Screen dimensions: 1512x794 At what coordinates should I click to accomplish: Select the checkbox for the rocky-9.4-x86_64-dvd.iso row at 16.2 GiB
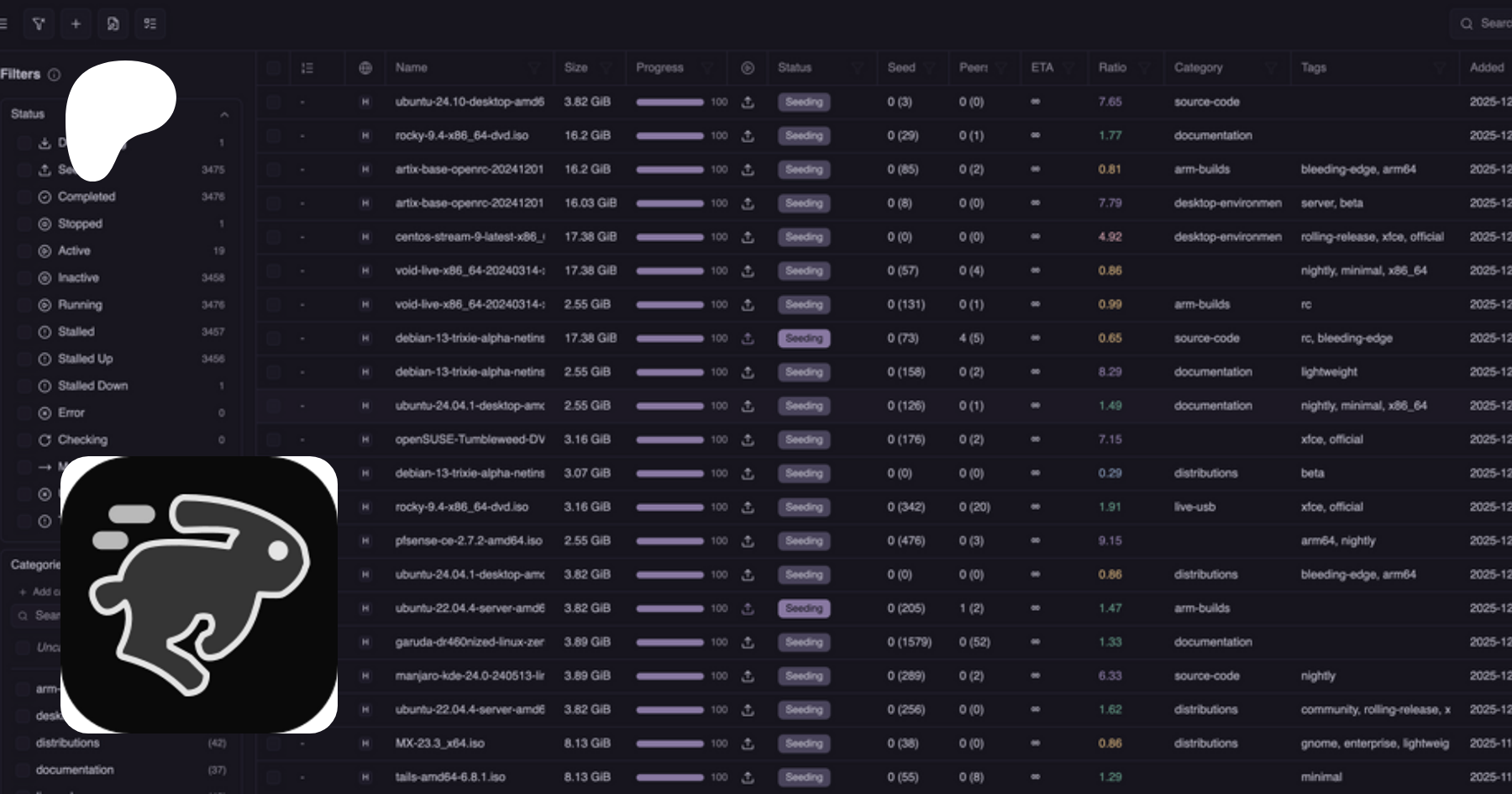tap(273, 136)
